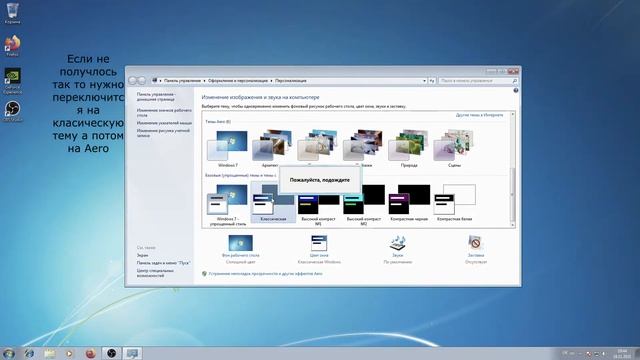Open the Цвет окна icon
The width and height of the screenshot is (640, 360).
coord(319,243)
